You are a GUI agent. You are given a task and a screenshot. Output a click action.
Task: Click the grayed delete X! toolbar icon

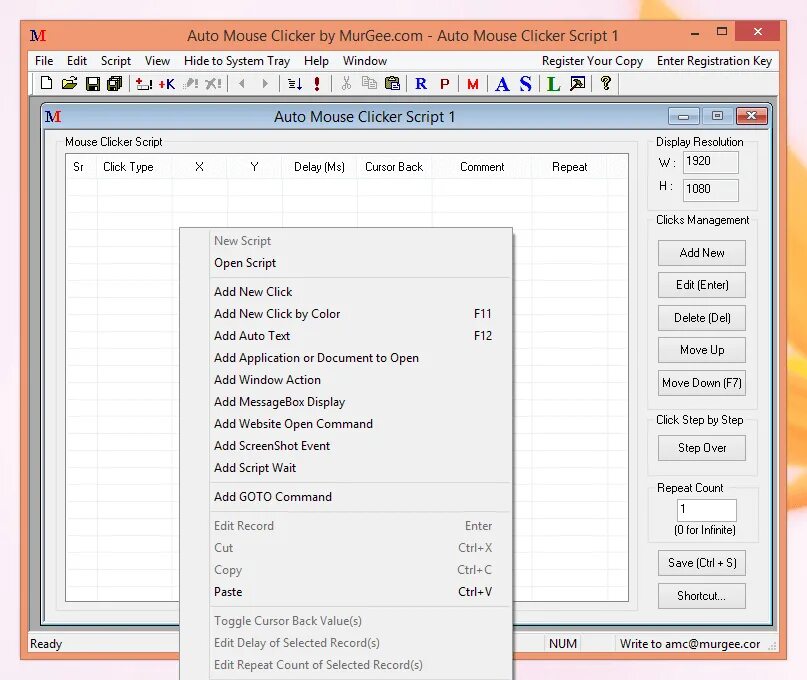coord(213,83)
